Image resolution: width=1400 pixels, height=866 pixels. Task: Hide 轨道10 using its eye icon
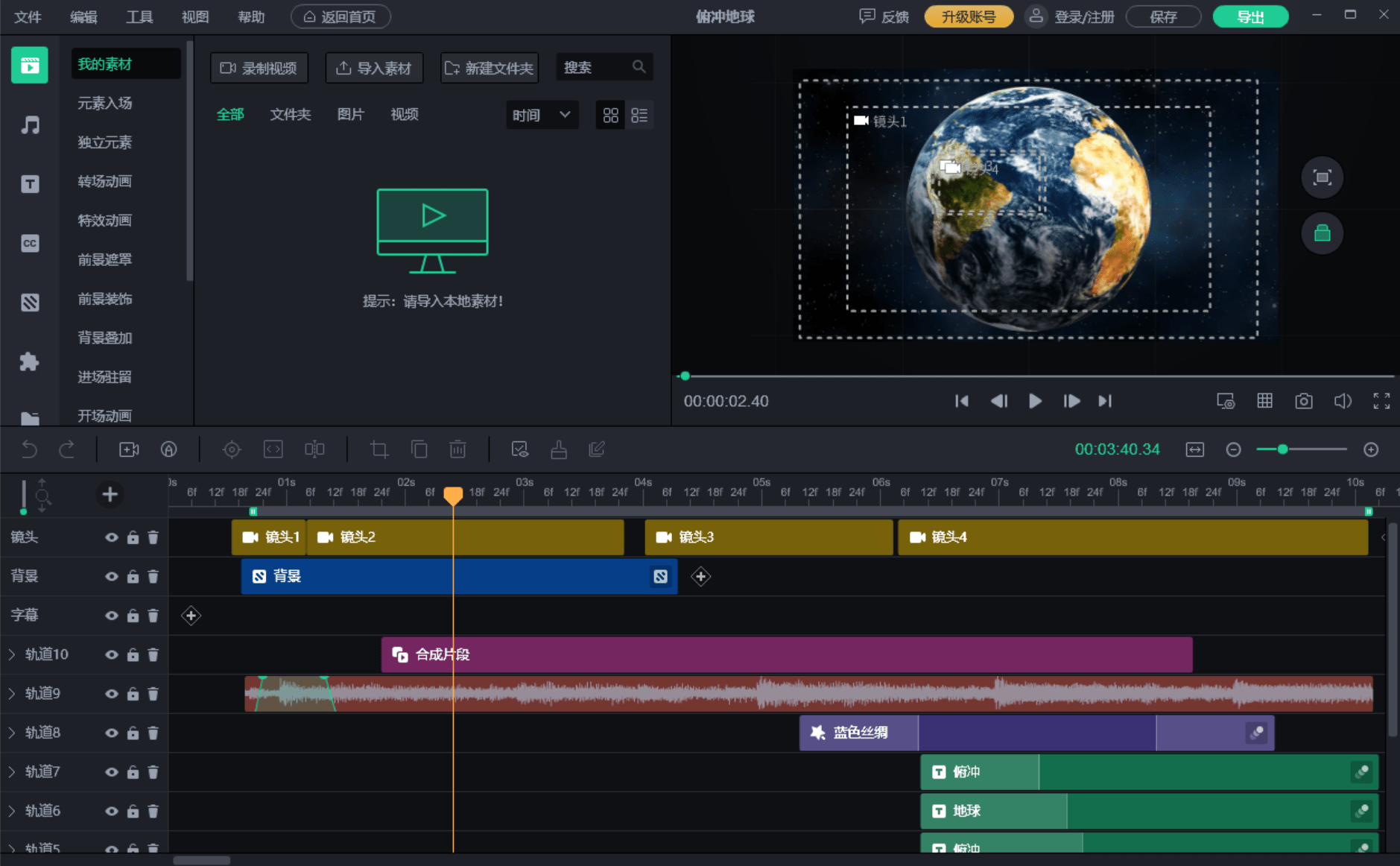(x=112, y=654)
